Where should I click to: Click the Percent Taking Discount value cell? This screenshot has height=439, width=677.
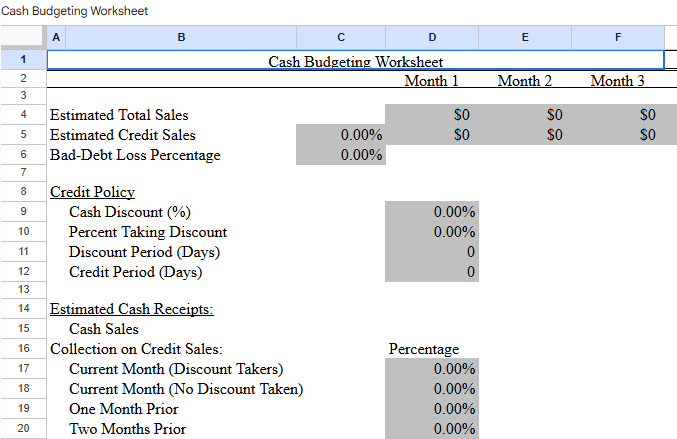pos(431,232)
